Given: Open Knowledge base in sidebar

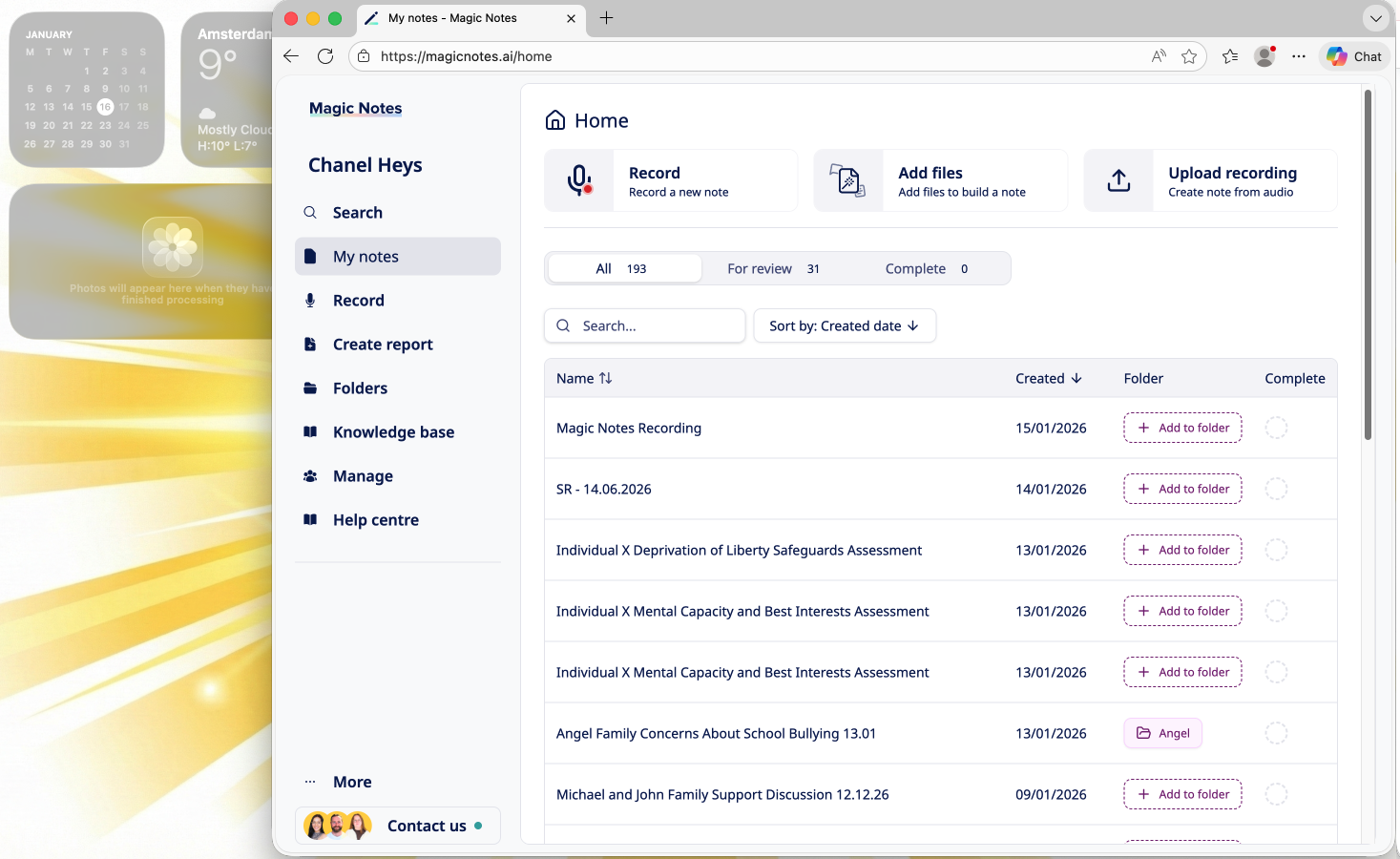Looking at the screenshot, I should (x=393, y=432).
